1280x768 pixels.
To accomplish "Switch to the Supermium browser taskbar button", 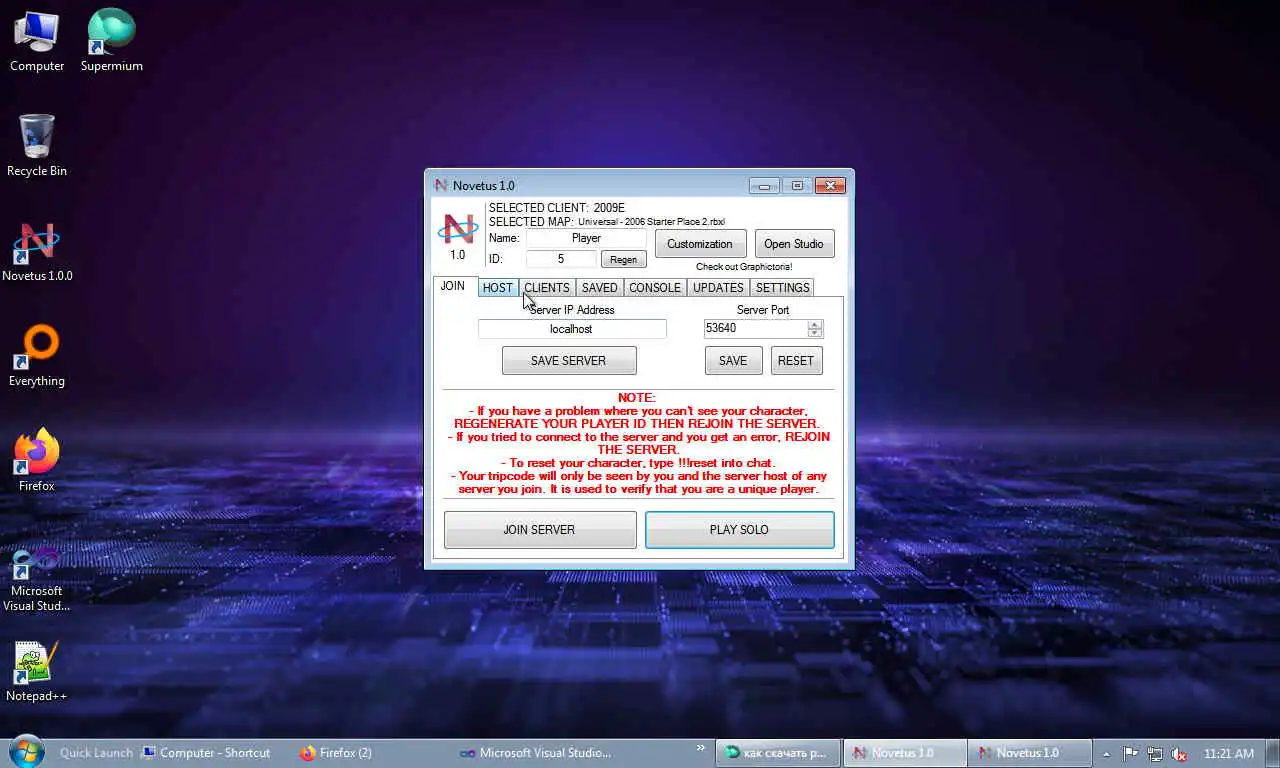I will [x=778, y=753].
